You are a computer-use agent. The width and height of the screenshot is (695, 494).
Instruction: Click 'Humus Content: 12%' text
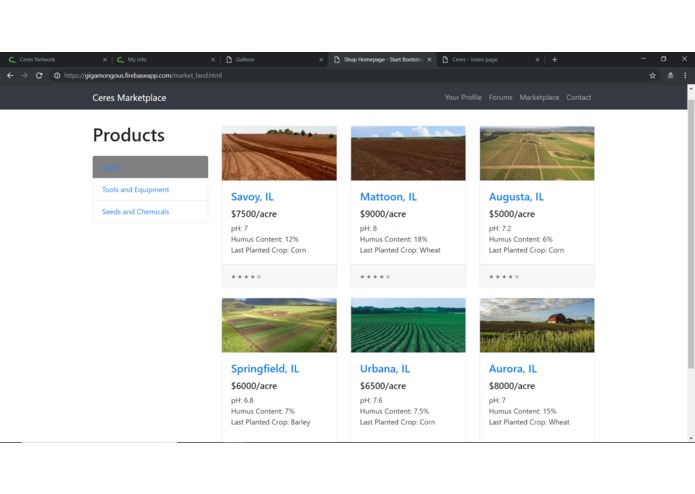pos(265,239)
